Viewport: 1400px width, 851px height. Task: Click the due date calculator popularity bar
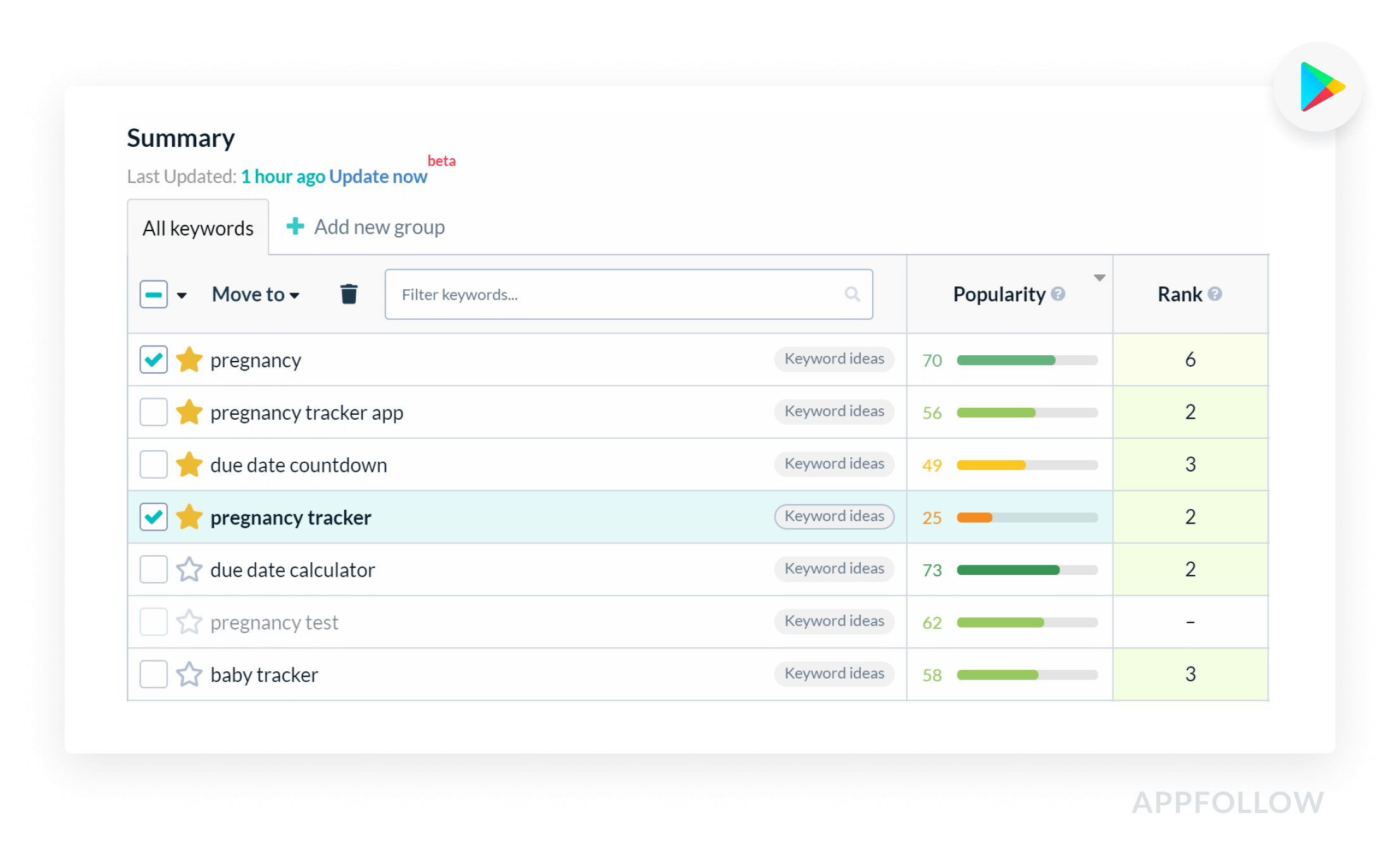point(1027,570)
